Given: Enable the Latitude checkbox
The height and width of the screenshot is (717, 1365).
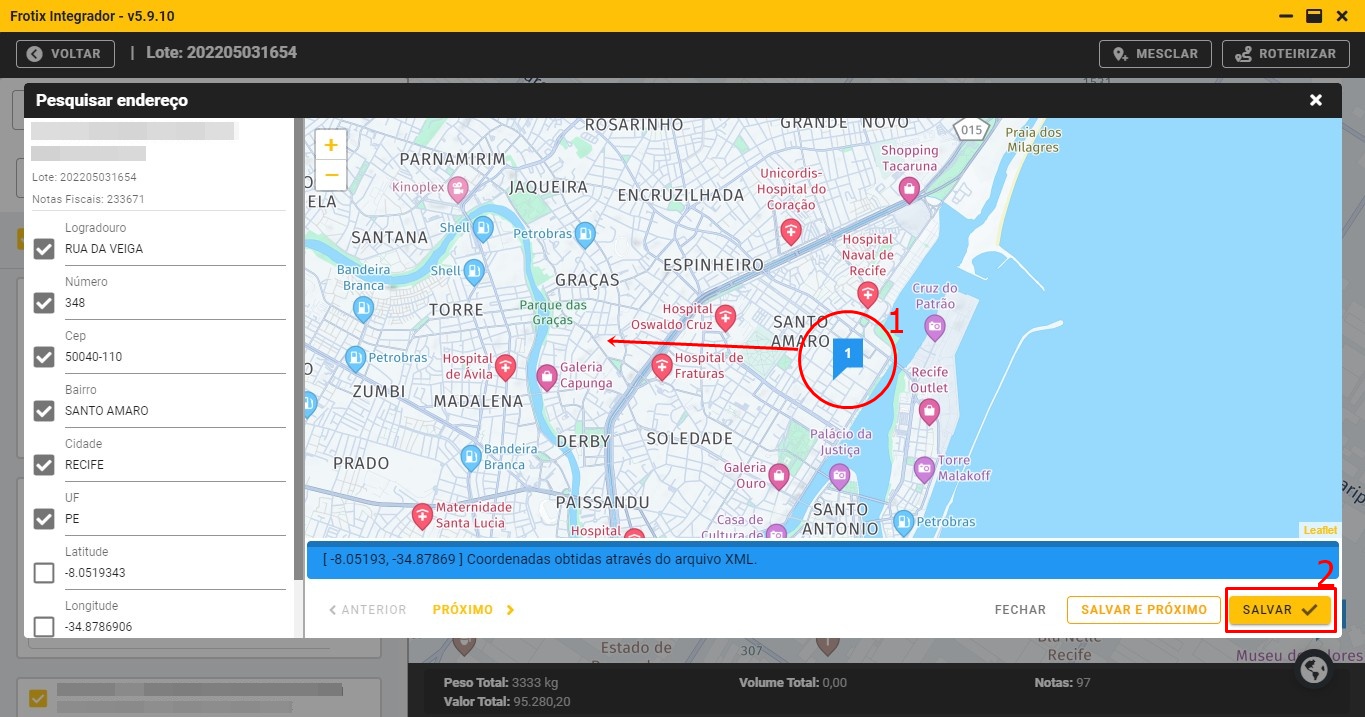Looking at the screenshot, I should (44, 573).
